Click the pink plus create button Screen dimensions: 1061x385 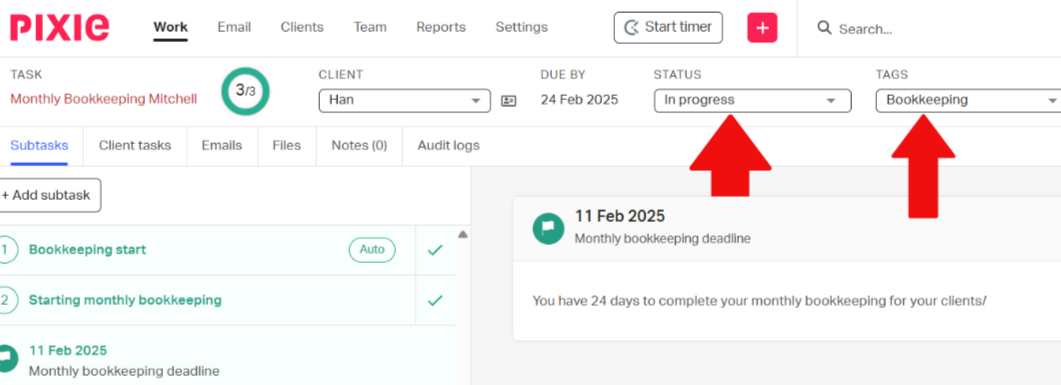pos(762,28)
